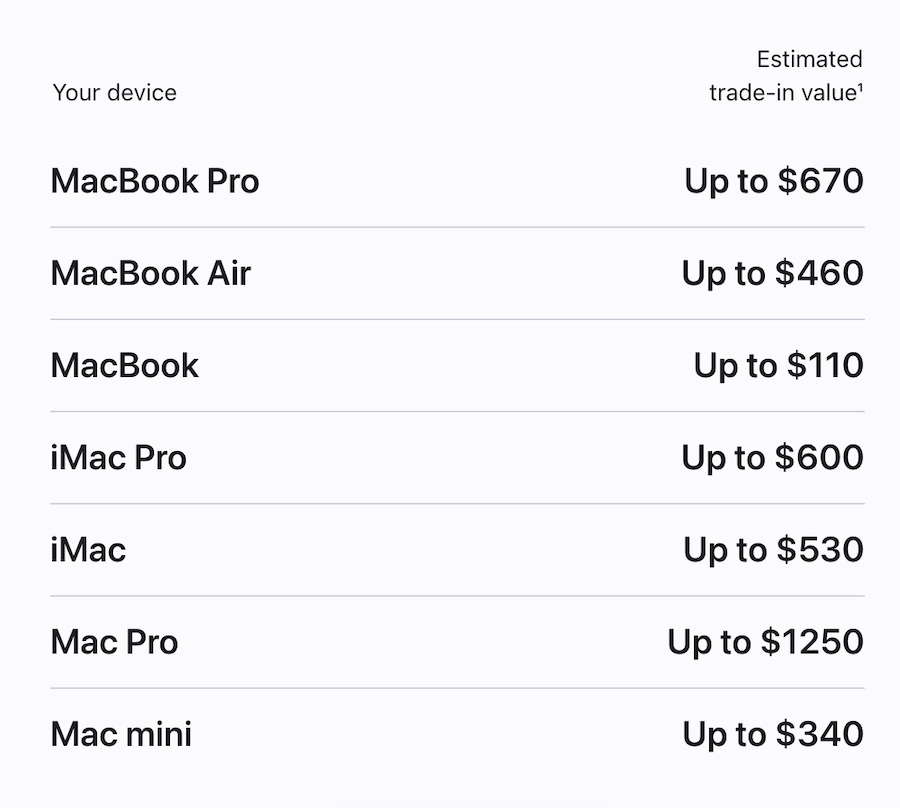Viewport: 900px width, 808px height.
Task: Click the Up to $110 amount
Action: pyautogui.click(x=778, y=365)
